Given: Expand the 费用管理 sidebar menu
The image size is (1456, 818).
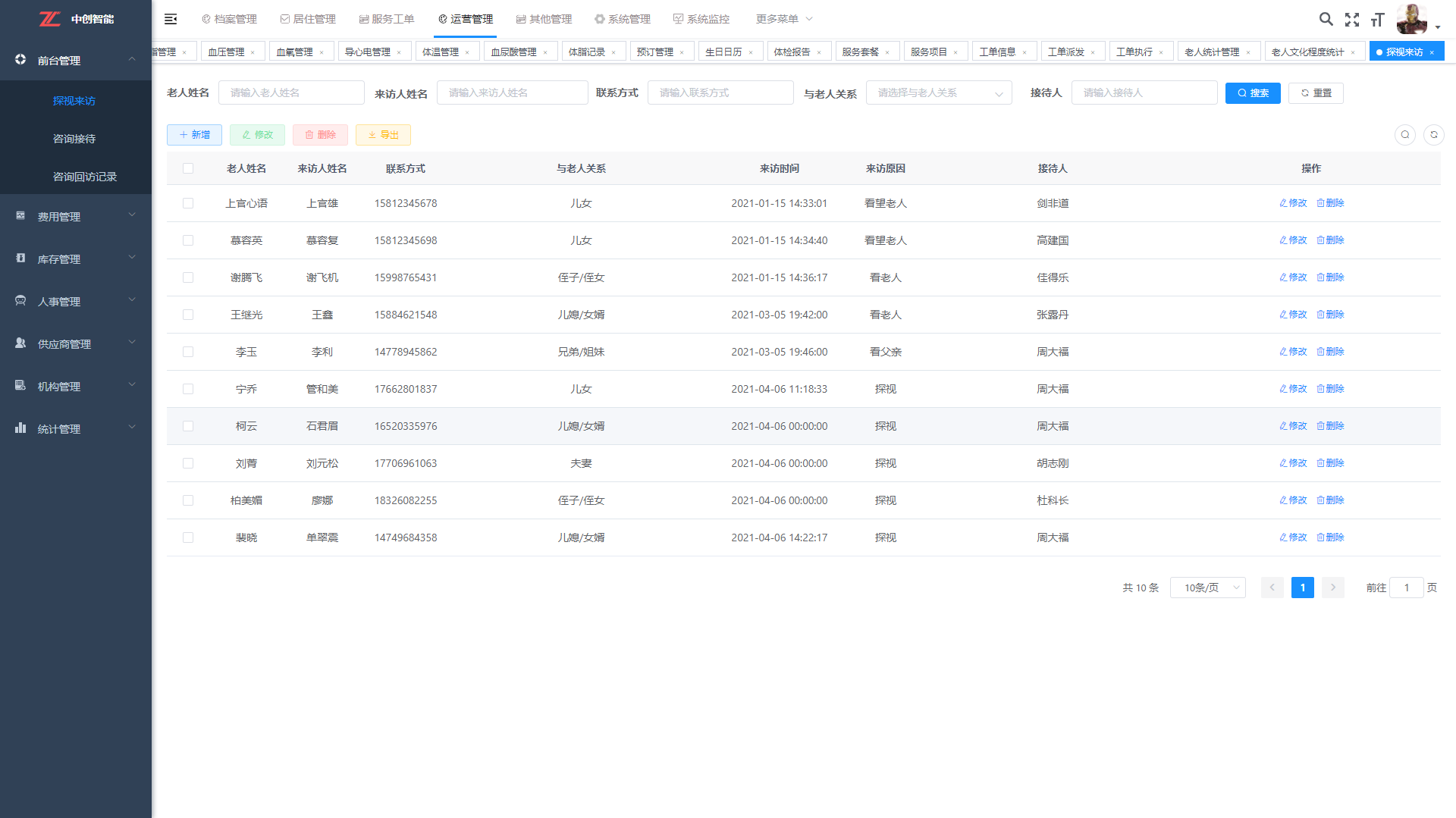Looking at the screenshot, I should click(76, 217).
